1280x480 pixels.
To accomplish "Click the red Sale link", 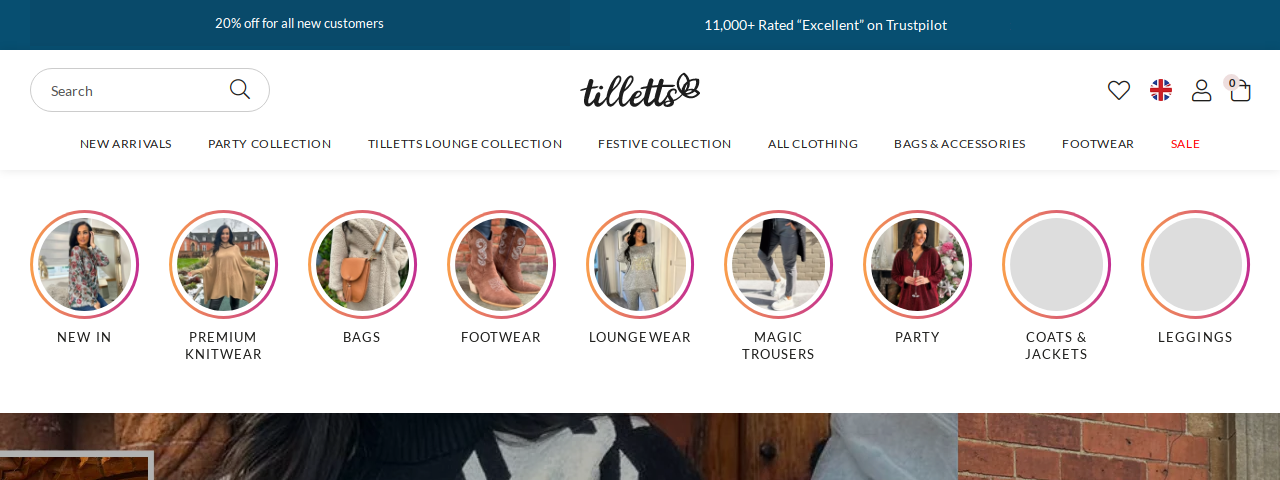I will (1185, 144).
